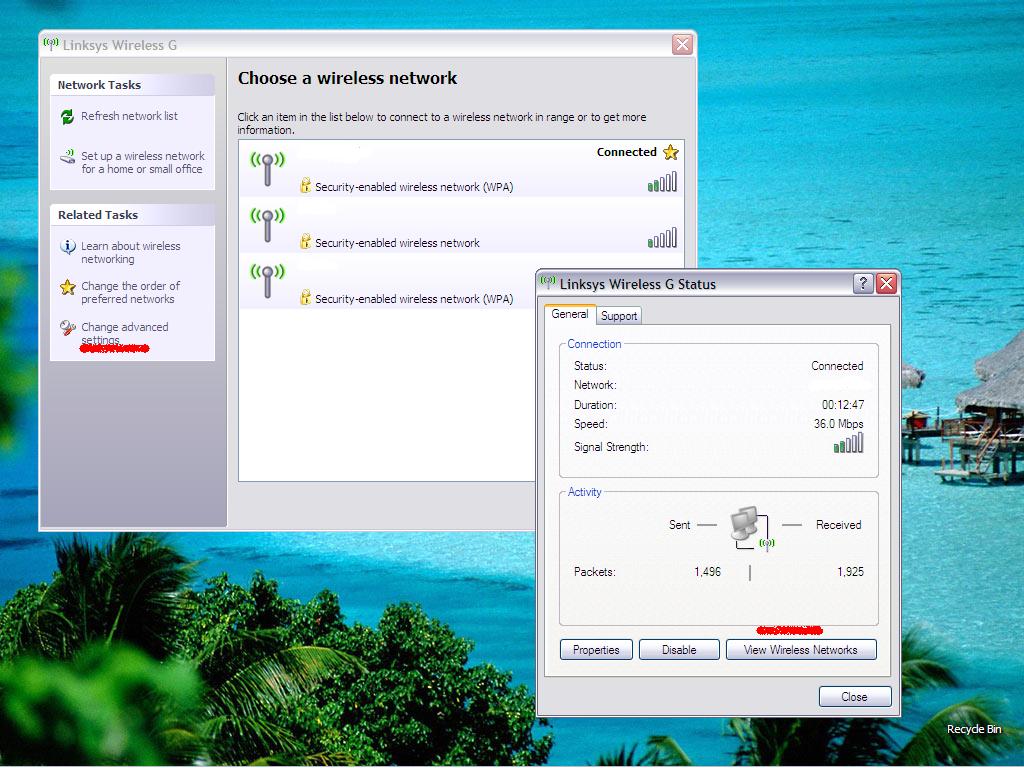Screen dimensions: 1024x768
Task: Open Set up a wireless network for a home link
Action: point(143,163)
